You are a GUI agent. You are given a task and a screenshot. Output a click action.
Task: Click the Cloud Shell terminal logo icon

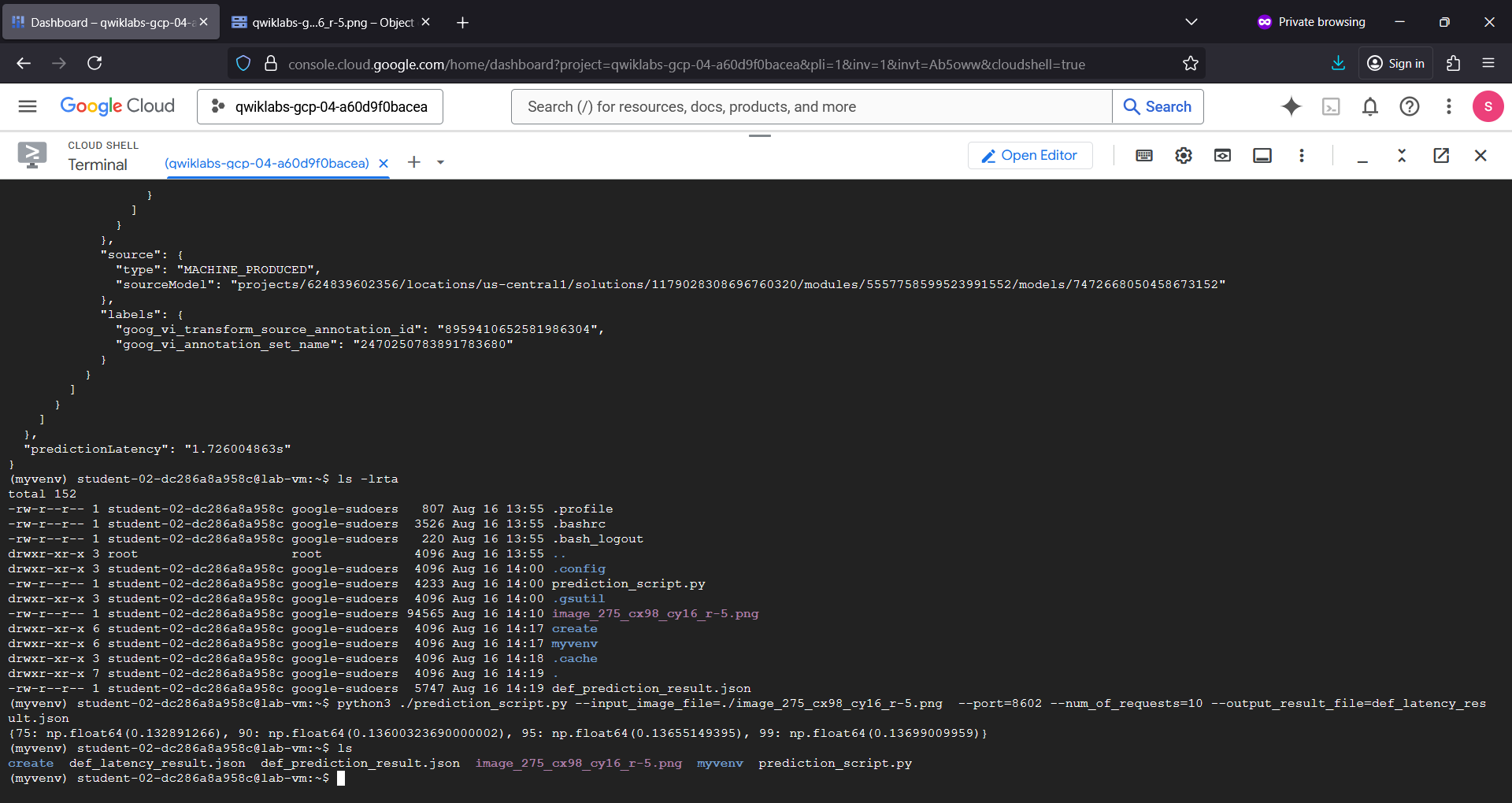pos(32,155)
